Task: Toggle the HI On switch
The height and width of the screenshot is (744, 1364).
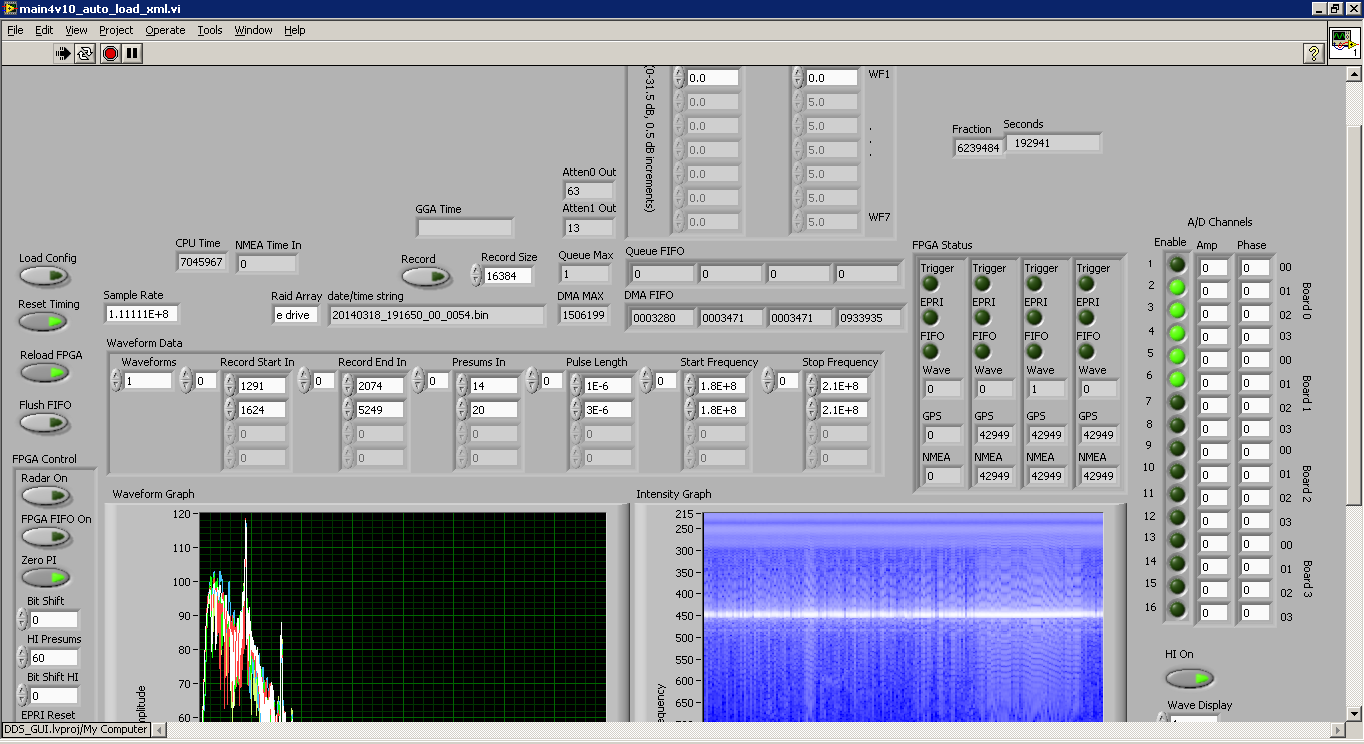Action: click(1189, 678)
